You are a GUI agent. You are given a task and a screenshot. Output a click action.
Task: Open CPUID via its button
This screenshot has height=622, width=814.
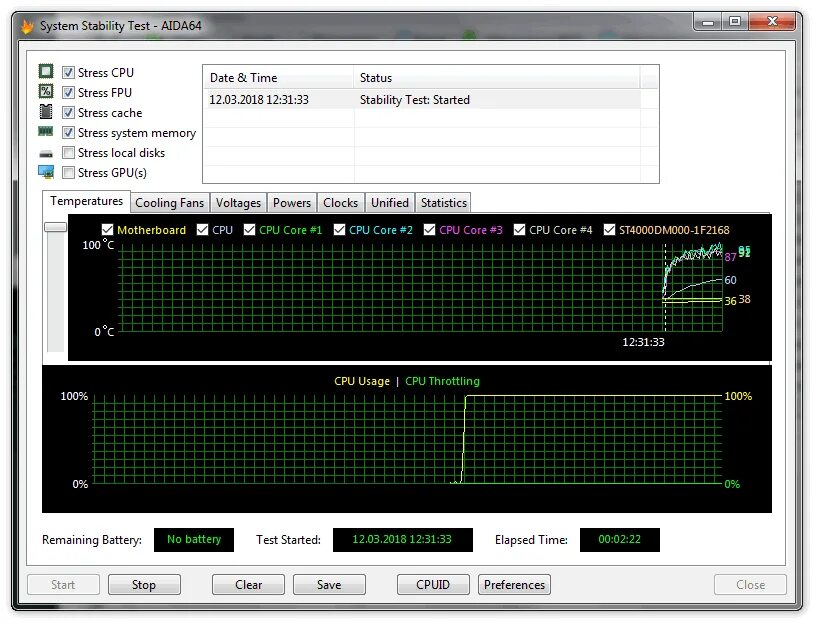[433, 585]
